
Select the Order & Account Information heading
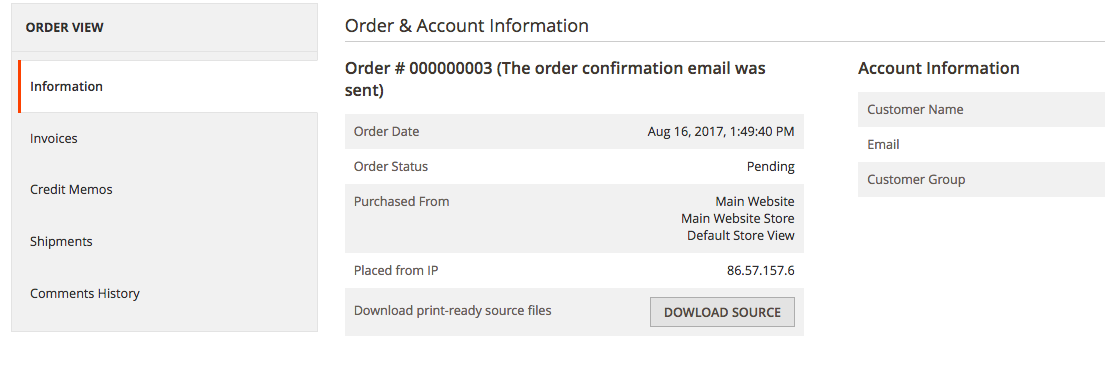click(467, 26)
